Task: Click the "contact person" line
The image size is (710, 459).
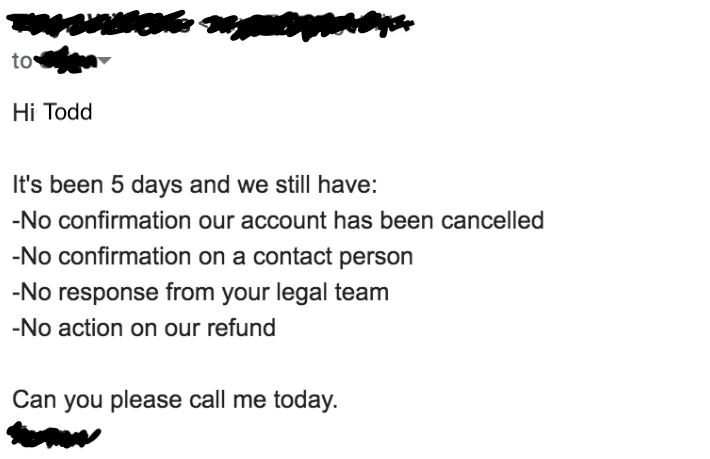Action: 212,256
